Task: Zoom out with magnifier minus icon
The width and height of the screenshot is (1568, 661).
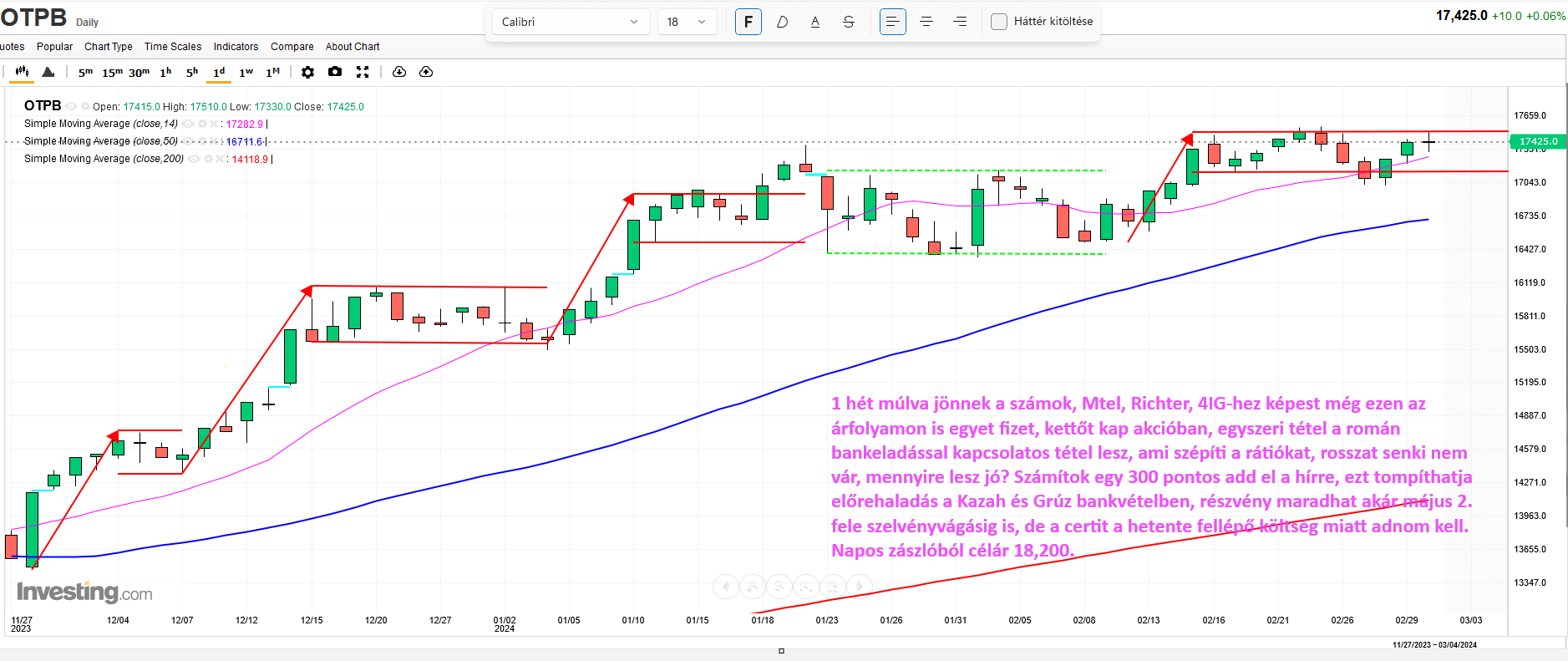Action: pos(779,587)
